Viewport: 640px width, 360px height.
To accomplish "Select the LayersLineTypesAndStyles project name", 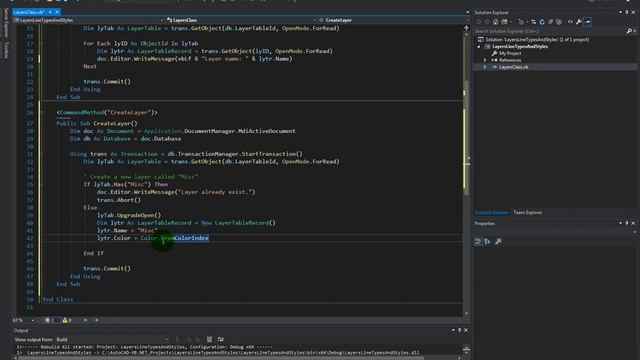I will point(520,47).
